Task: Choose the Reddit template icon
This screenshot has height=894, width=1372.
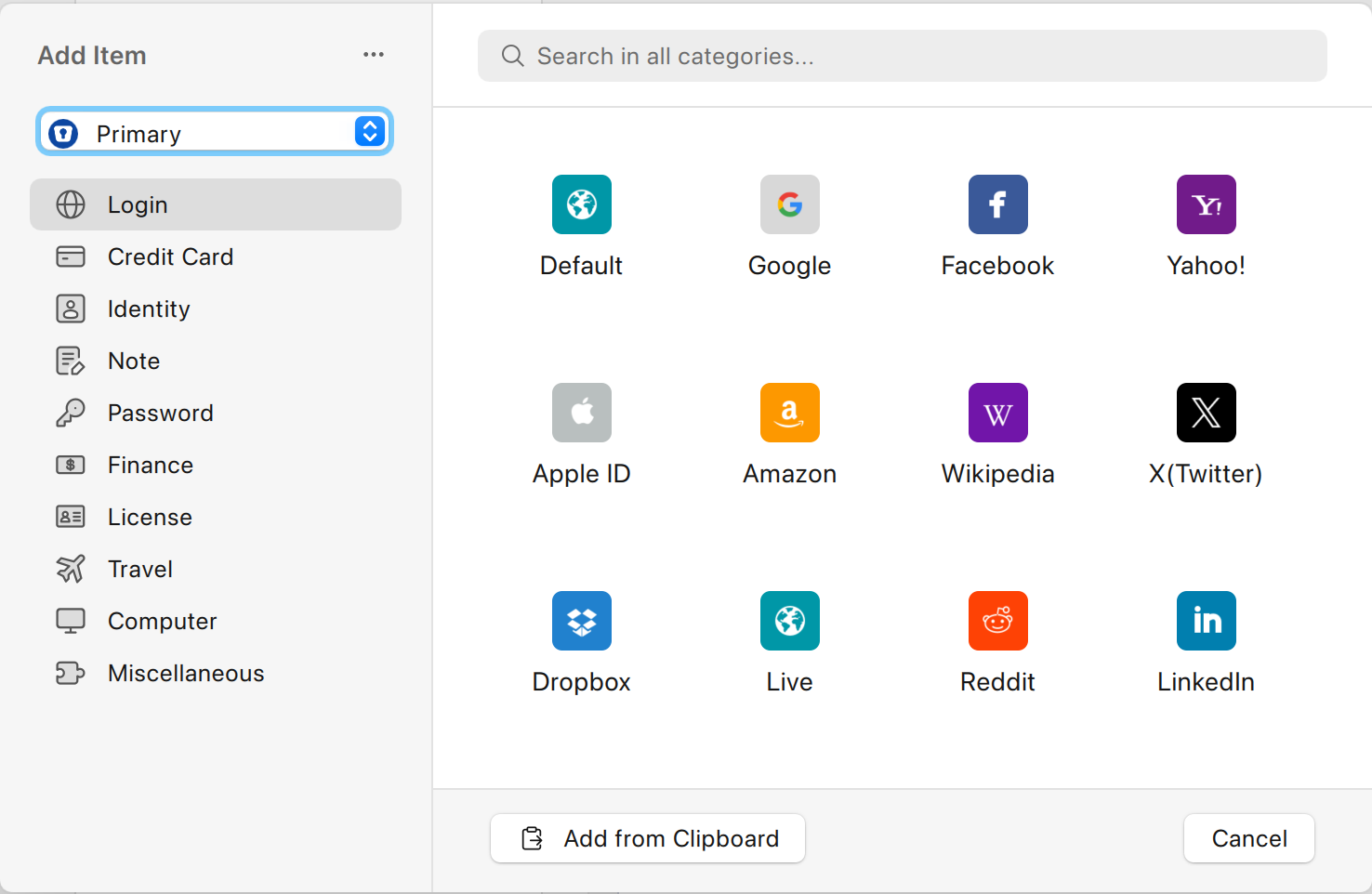Action: [998, 621]
